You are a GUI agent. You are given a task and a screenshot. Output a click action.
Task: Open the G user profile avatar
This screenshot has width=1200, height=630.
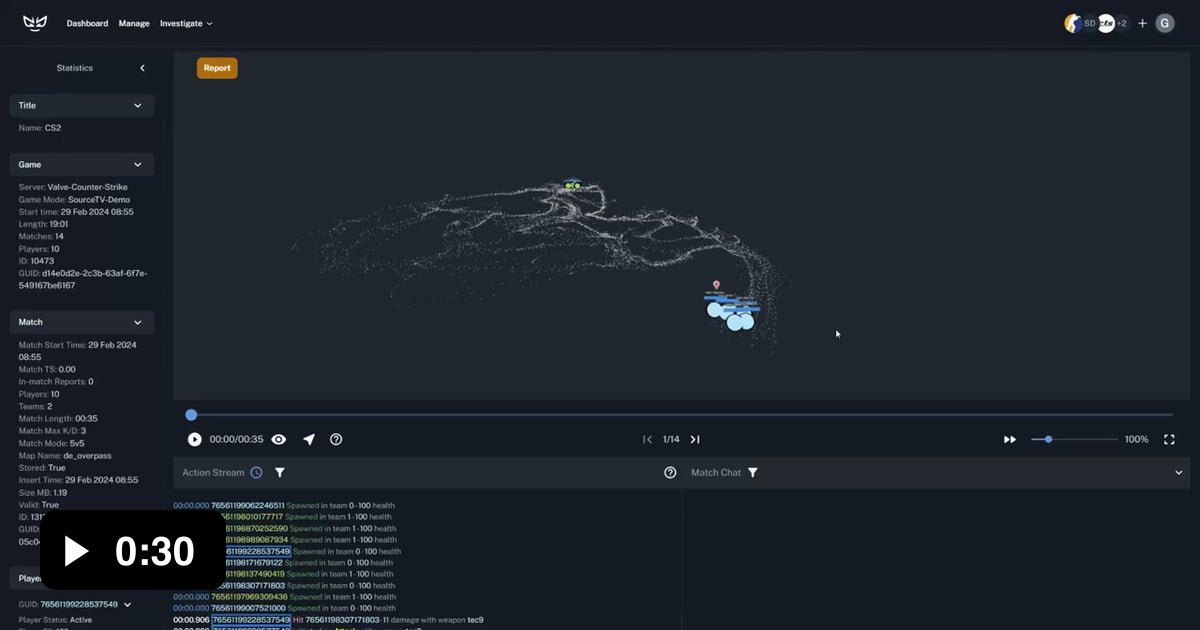point(1165,23)
